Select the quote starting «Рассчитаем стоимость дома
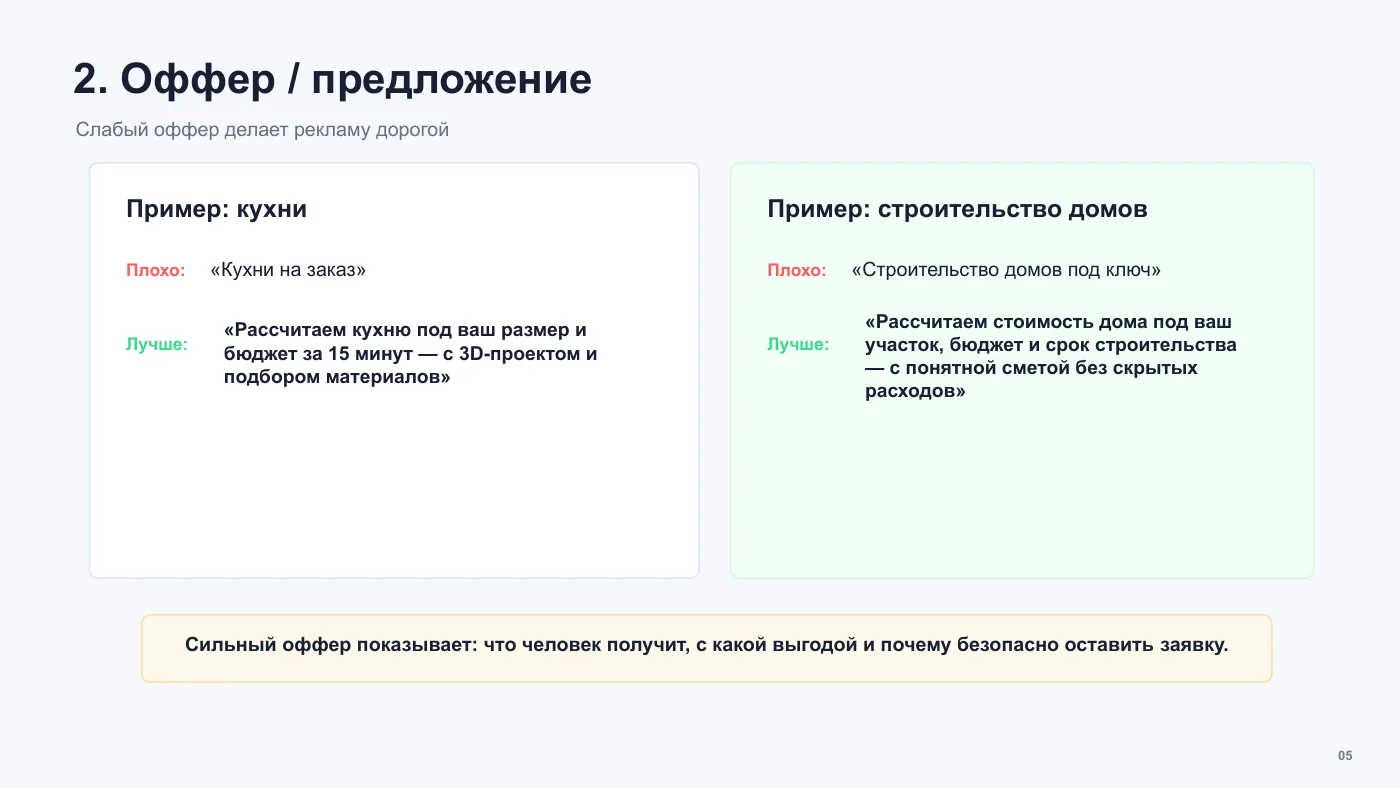This screenshot has width=1400, height=789. (x=1051, y=357)
